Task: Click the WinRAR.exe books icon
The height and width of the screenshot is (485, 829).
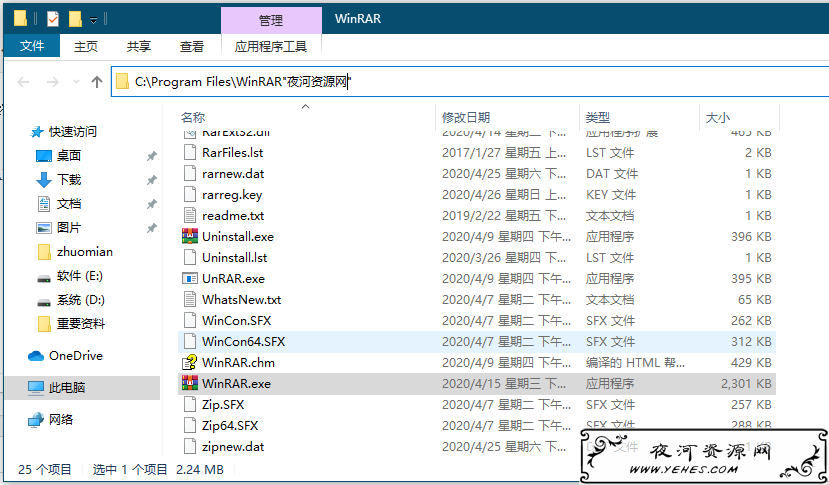Action: [190, 383]
